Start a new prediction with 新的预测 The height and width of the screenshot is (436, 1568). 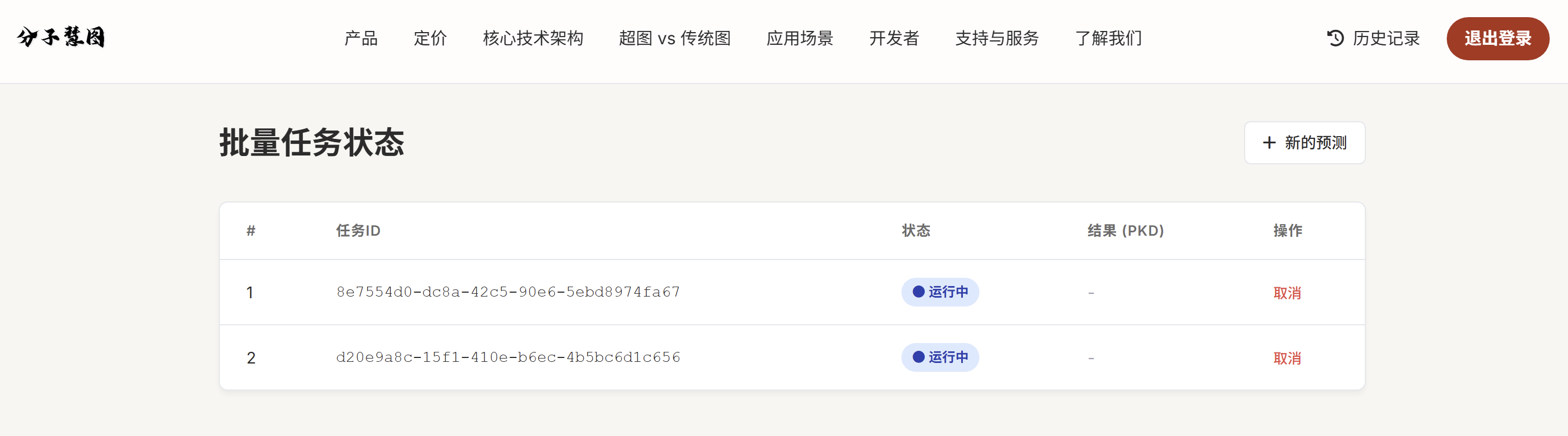(x=1315, y=143)
